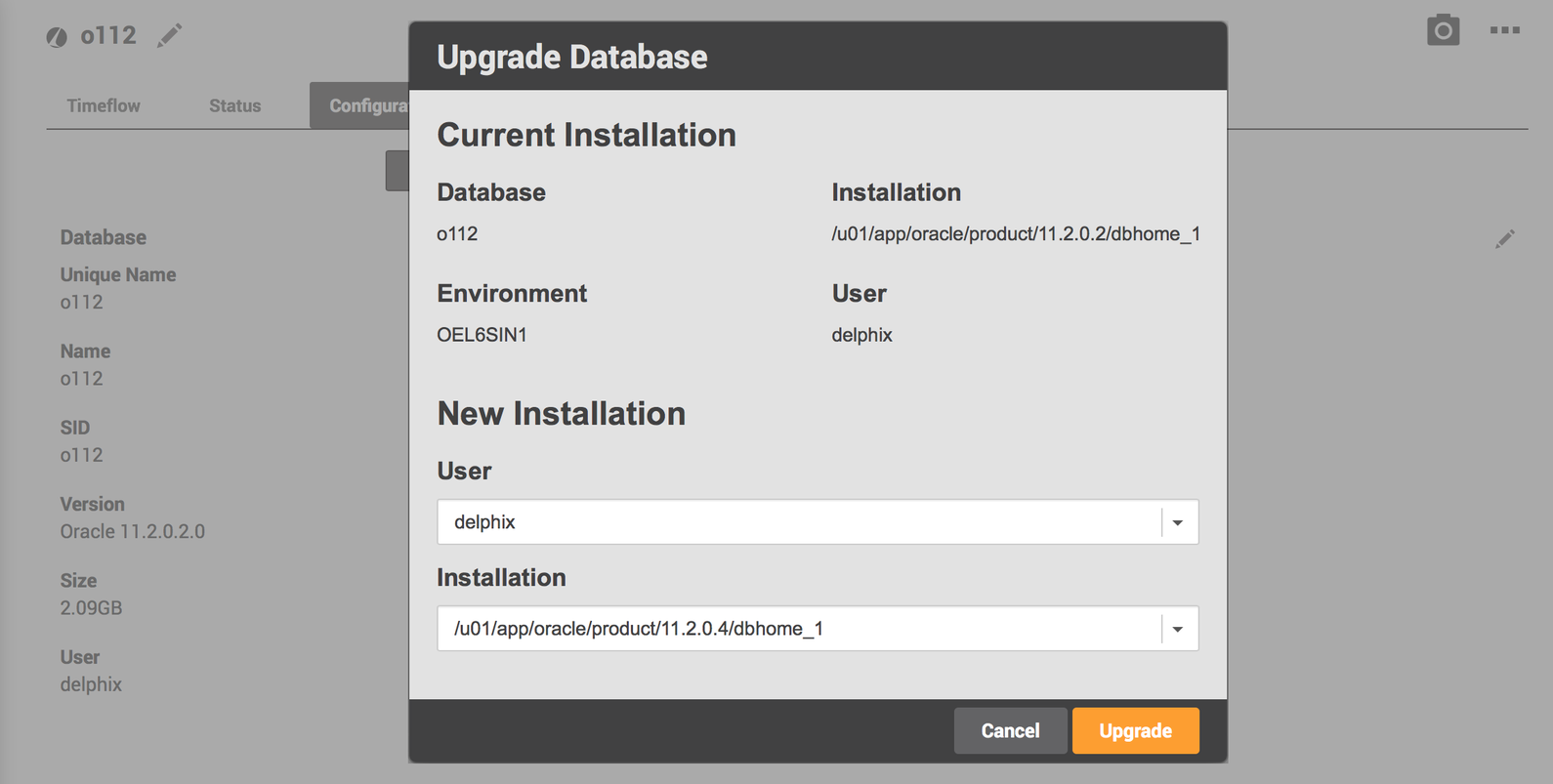Click the version value Oracle 11.2.0.2.0
The height and width of the screenshot is (784, 1553).
[x=133, y=532]
